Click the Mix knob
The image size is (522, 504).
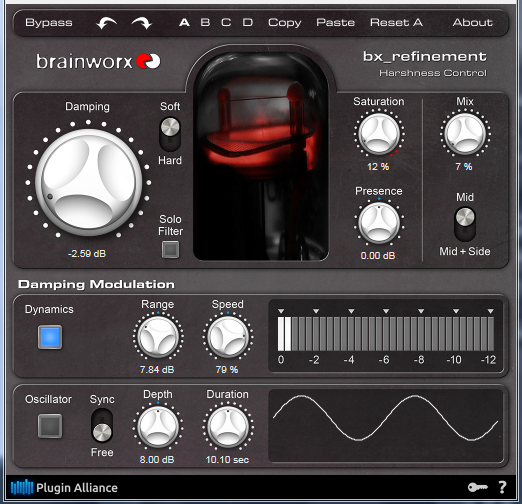tap(465, 133)
